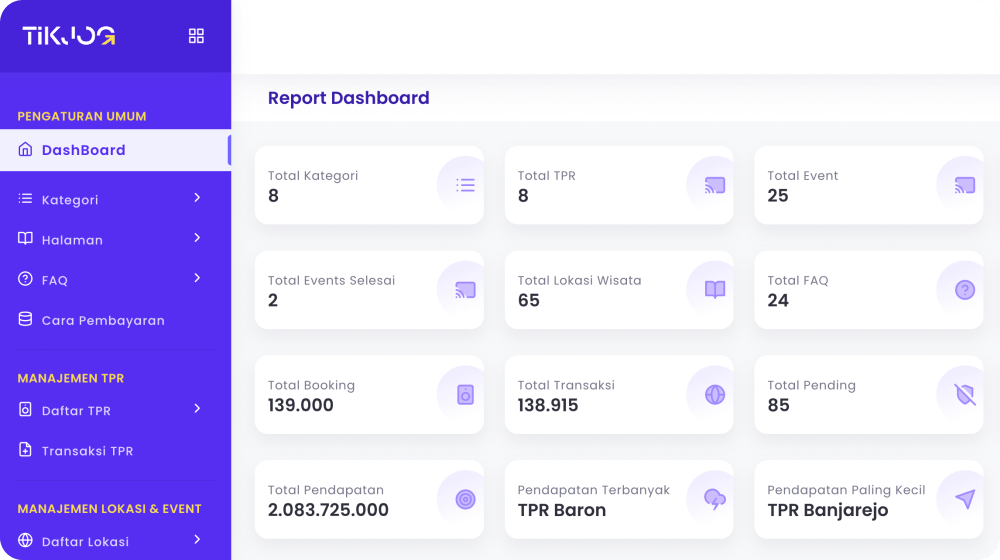This screenshot has height=560, width=1000.
Task: Click the grid menu icon beside the logo
Action: (x=196, y=36)
